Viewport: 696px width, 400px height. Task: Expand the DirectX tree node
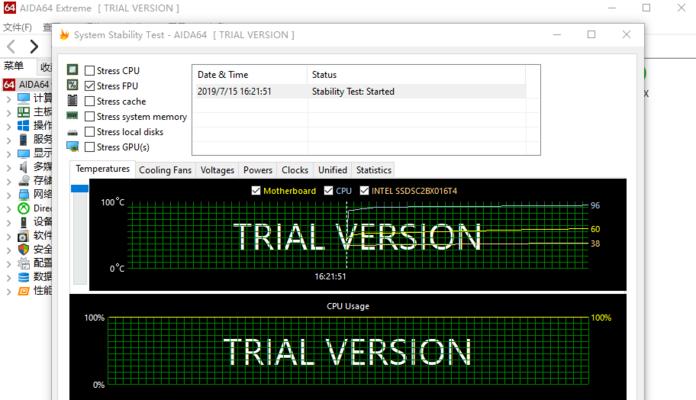(8, 209)
